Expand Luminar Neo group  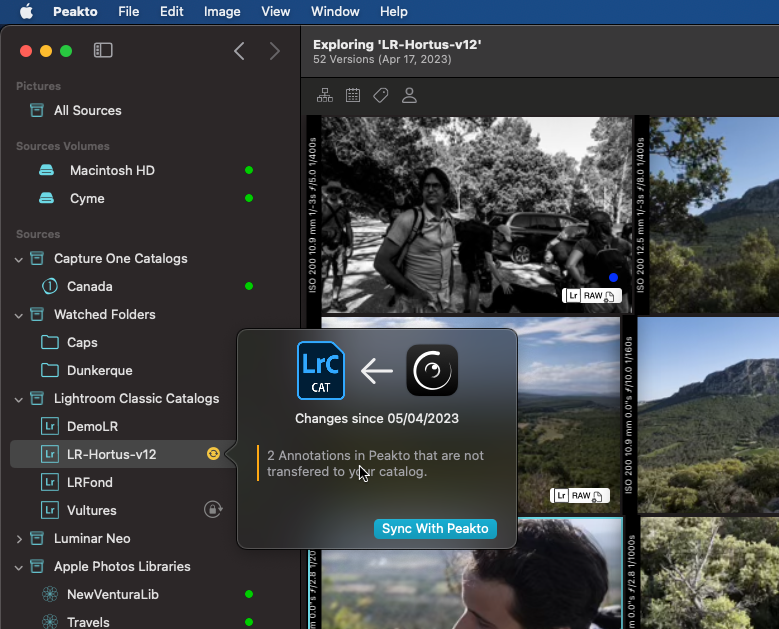tap(19, 539)
